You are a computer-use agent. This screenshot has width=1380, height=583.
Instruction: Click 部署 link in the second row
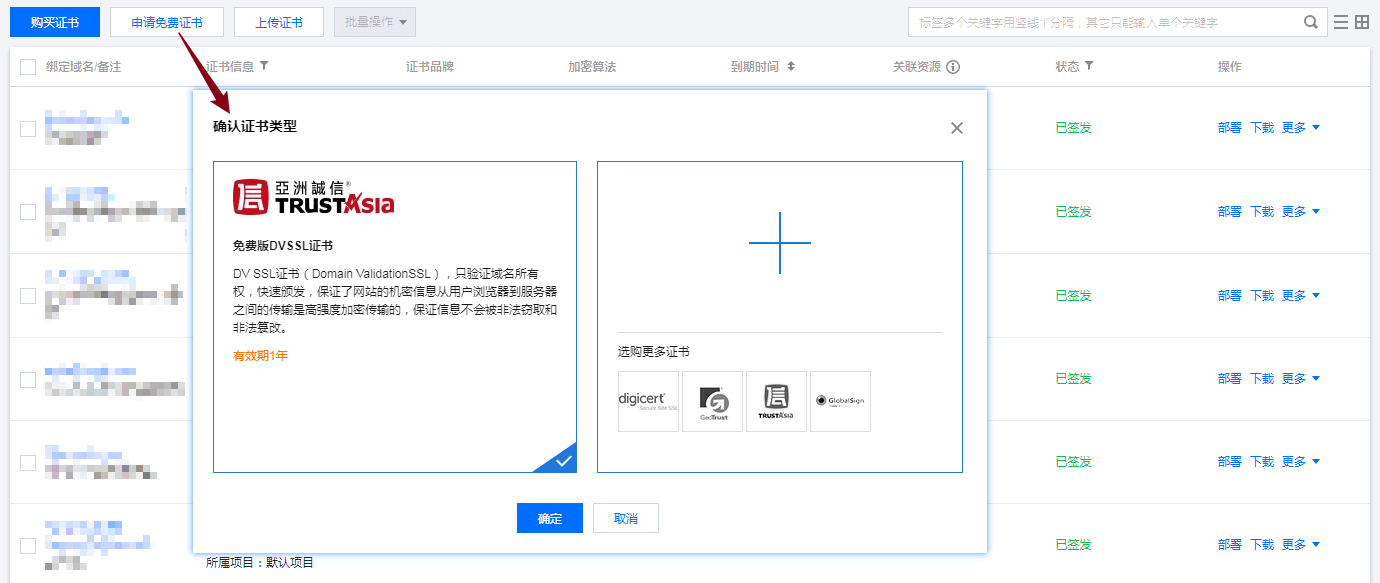pyautogui.click(x=1230, y=212)
